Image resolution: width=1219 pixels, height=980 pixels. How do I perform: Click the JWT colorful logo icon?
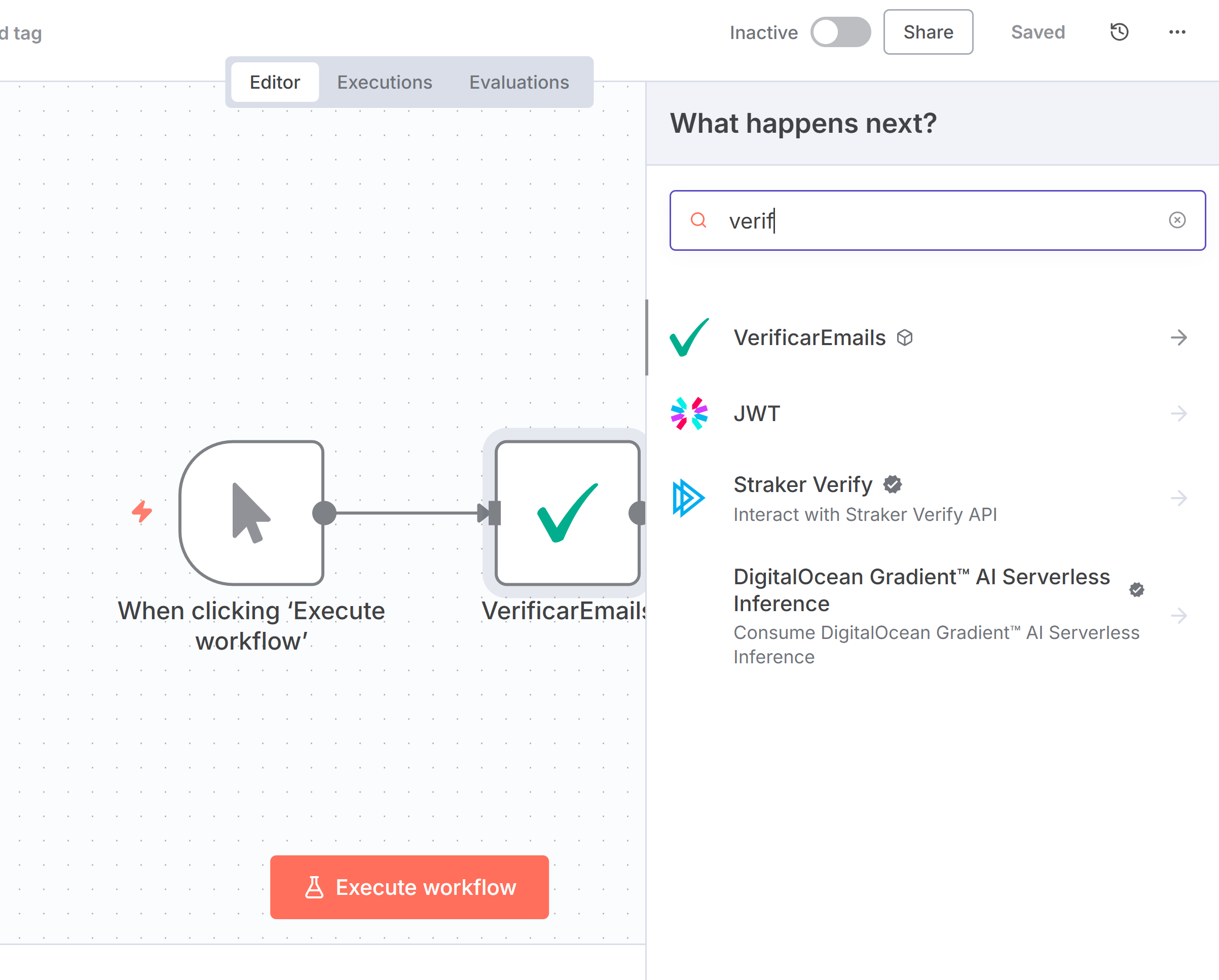coord(689,413)
